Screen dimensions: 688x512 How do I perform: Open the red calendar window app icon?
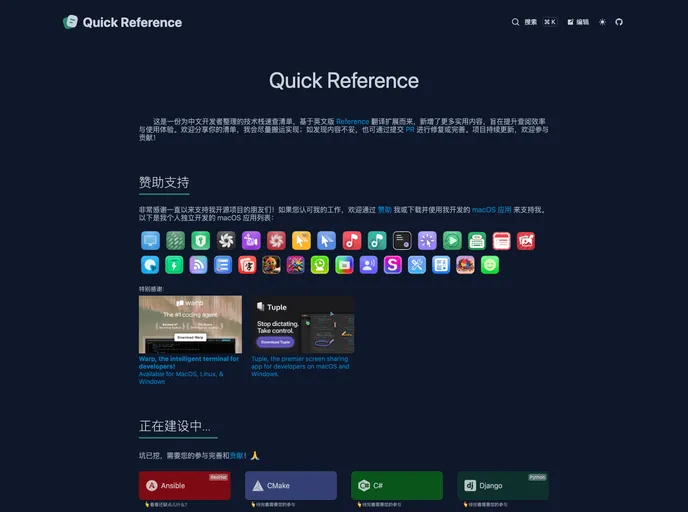(x=502, y=241)
